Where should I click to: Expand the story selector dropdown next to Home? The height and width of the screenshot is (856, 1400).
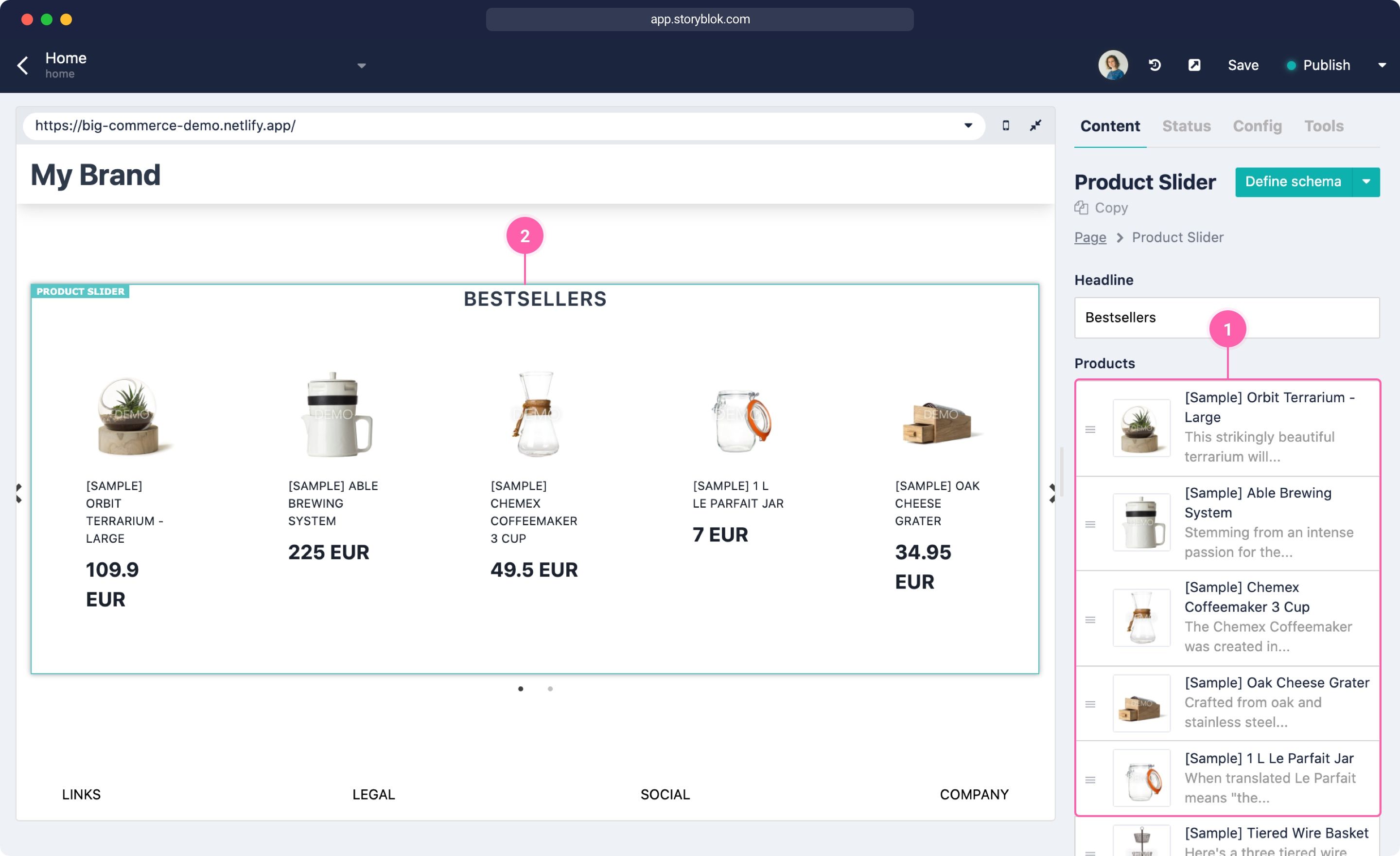coord(361,65)
